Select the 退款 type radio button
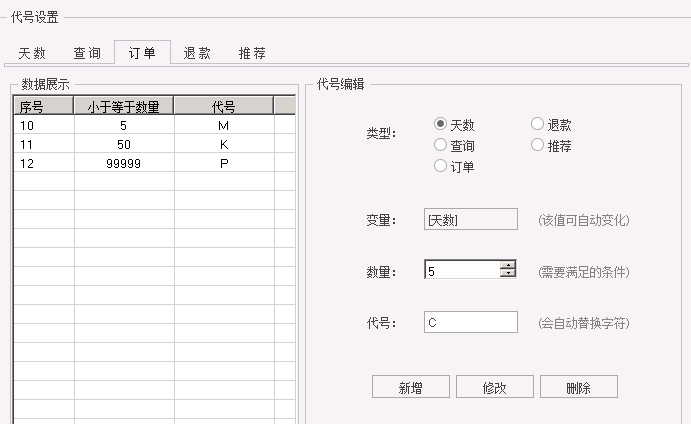Screen dimensions: 691x424 pos(537,124)
